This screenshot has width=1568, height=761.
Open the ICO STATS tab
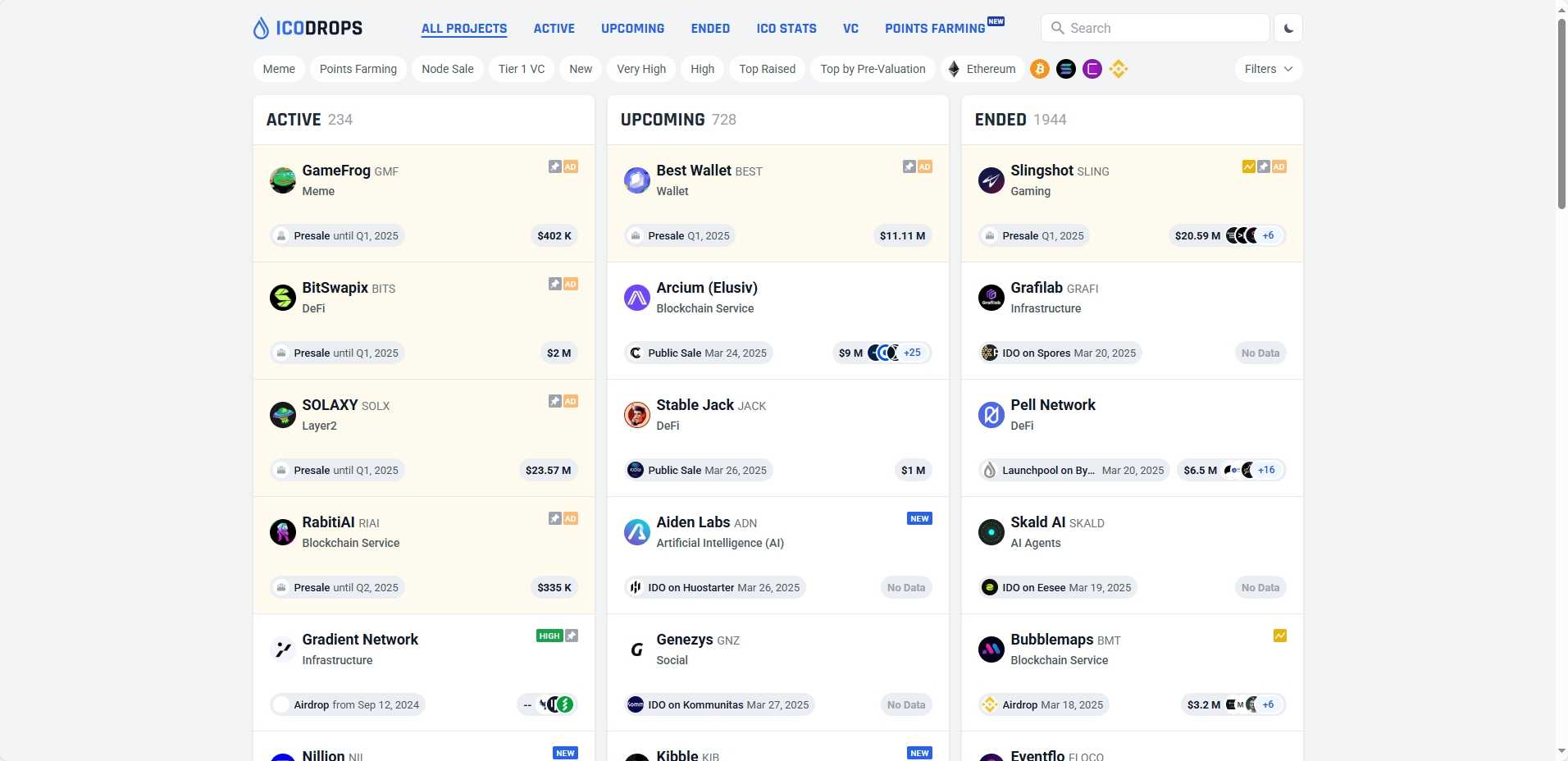point(785,28)
